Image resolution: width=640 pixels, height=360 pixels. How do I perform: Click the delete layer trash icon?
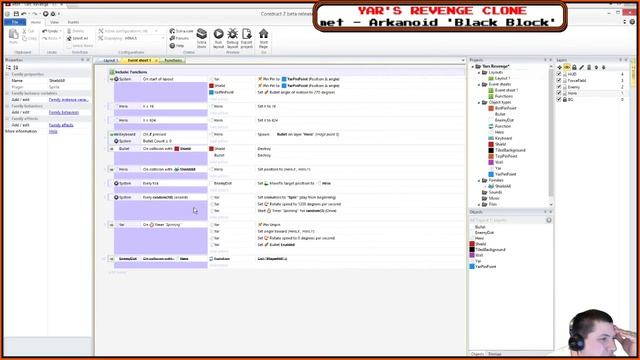click(589, 67)
